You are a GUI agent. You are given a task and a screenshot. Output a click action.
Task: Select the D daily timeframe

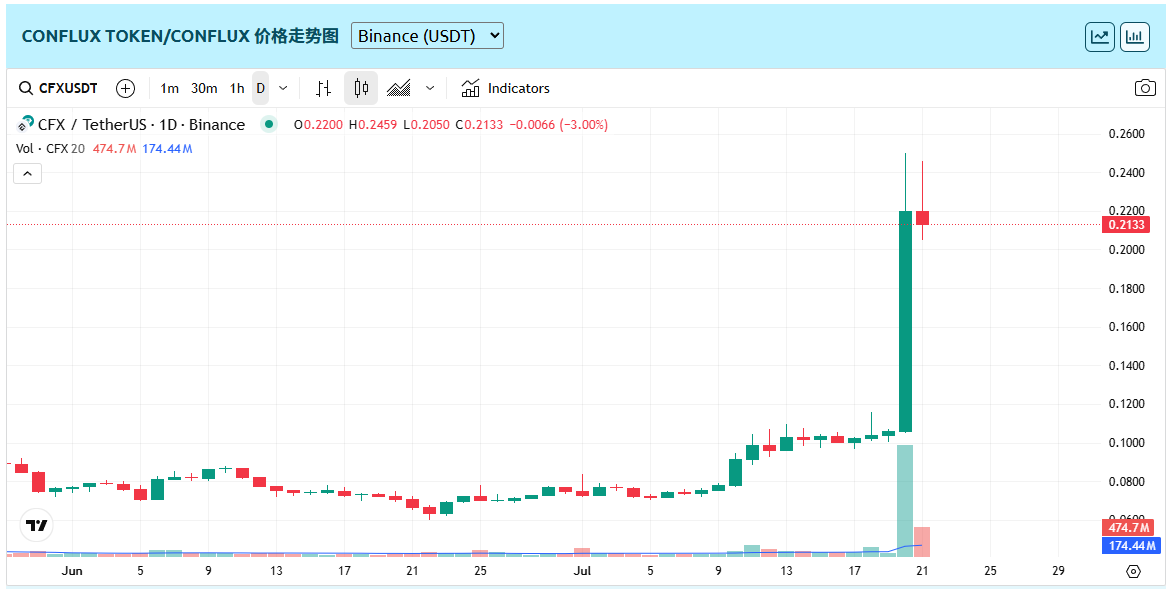point(260,88)
